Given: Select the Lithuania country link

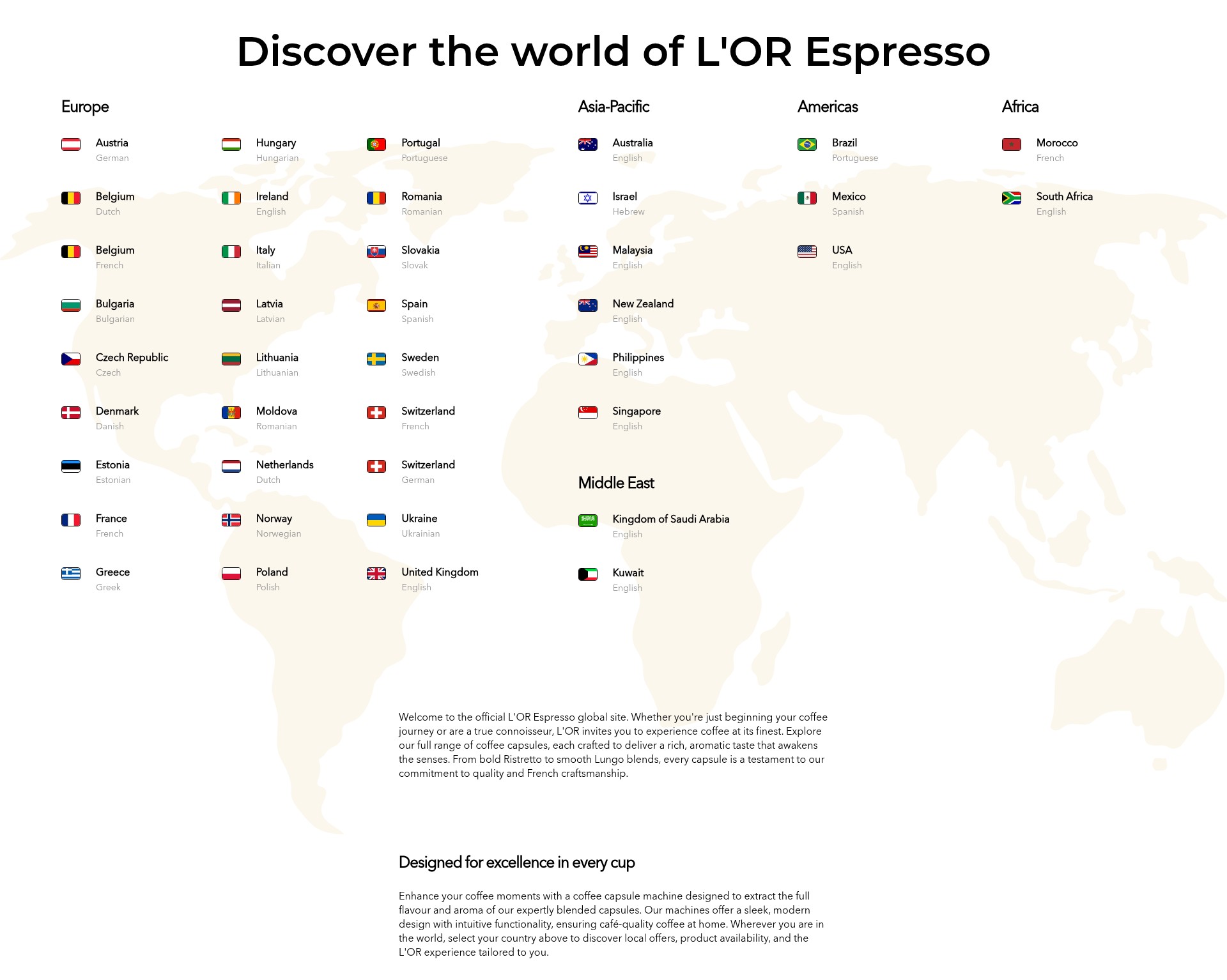Looking at the screenshot, I should tap(260, 364).
